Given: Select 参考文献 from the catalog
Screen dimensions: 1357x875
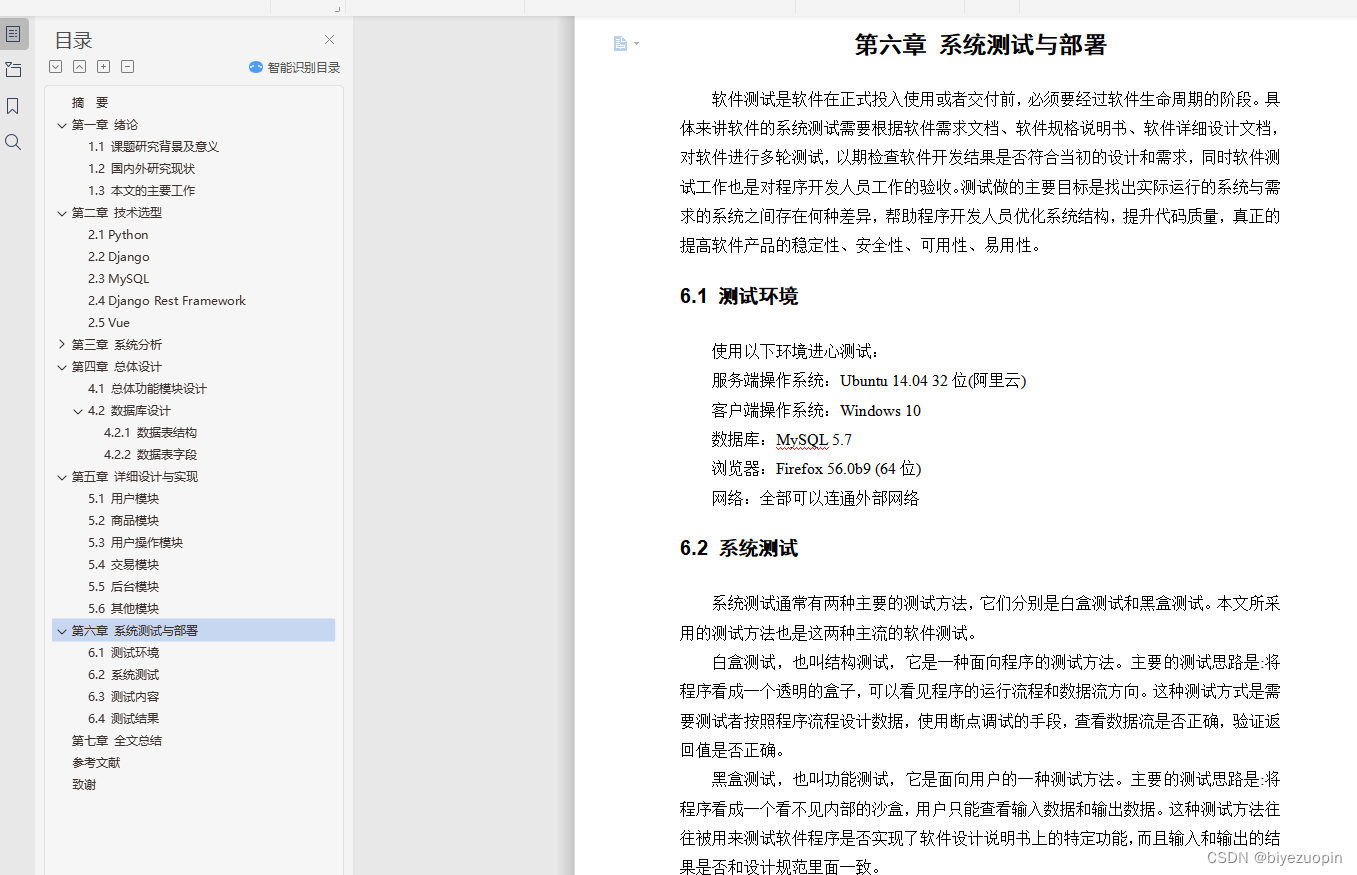Looking at the screenshot, I should pyautogui.click(x=96, y=762).
